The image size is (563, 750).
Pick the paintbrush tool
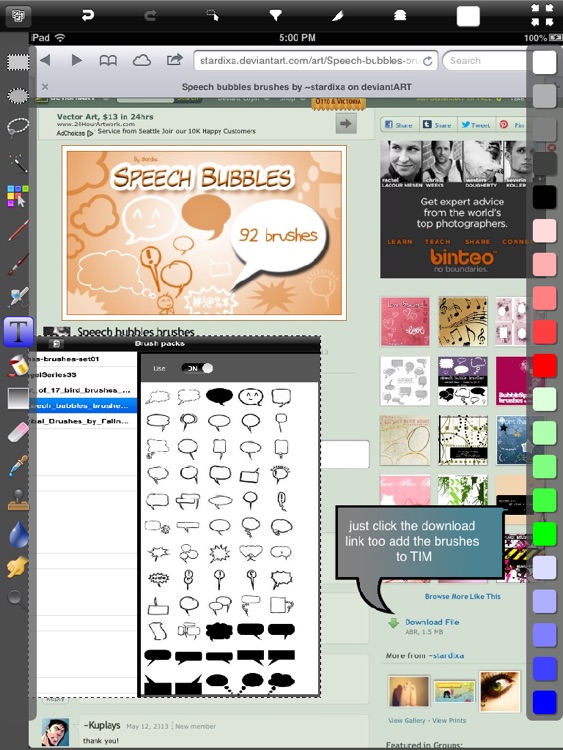(x=18, y=264)
